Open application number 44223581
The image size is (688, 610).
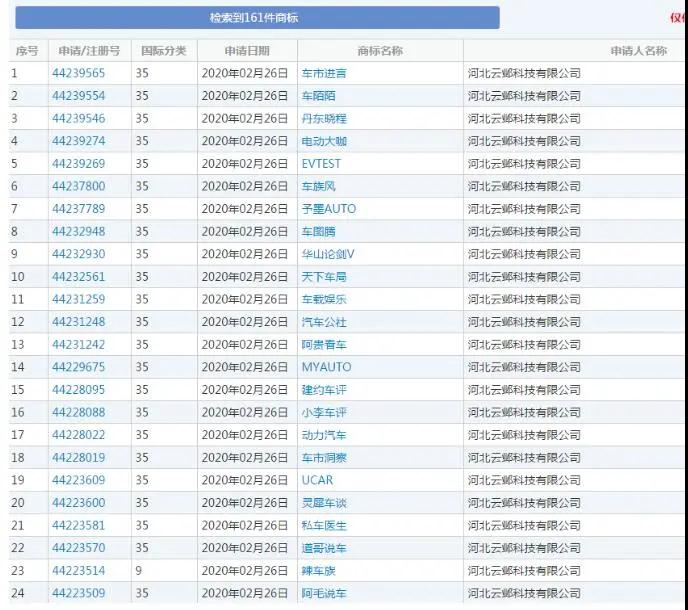click(x=79, y=525)
